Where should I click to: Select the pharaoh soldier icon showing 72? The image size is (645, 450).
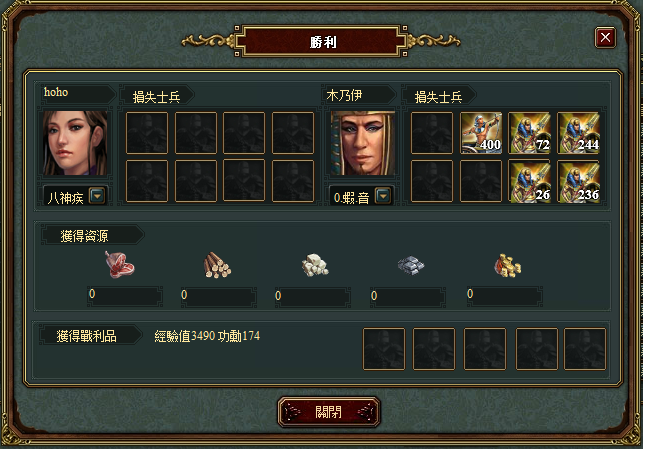(x=529, y=133)
